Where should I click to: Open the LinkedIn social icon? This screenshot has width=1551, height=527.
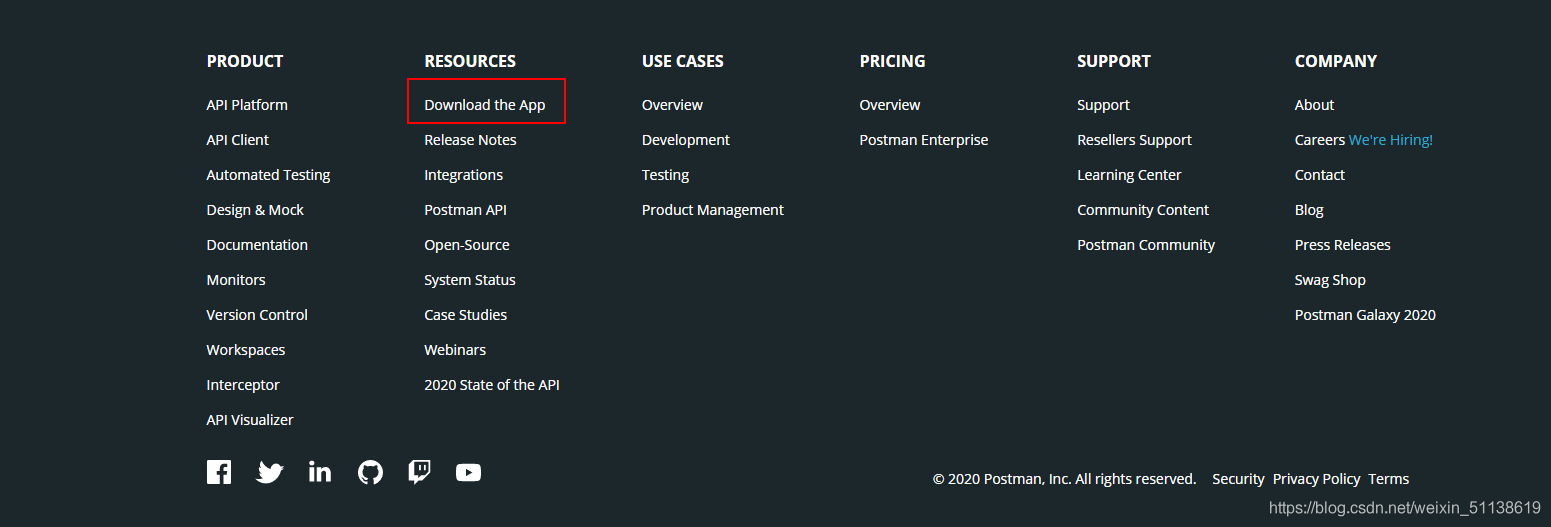320,472
